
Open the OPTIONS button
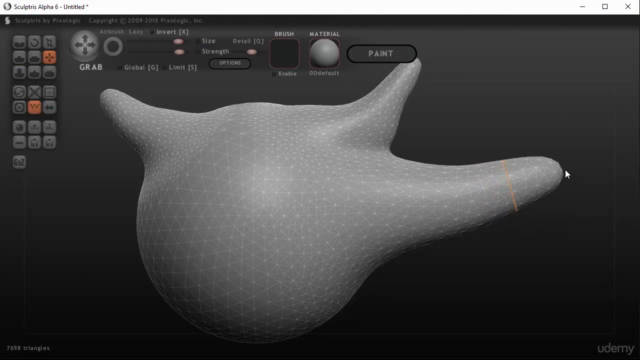click(x=230, y=63)
